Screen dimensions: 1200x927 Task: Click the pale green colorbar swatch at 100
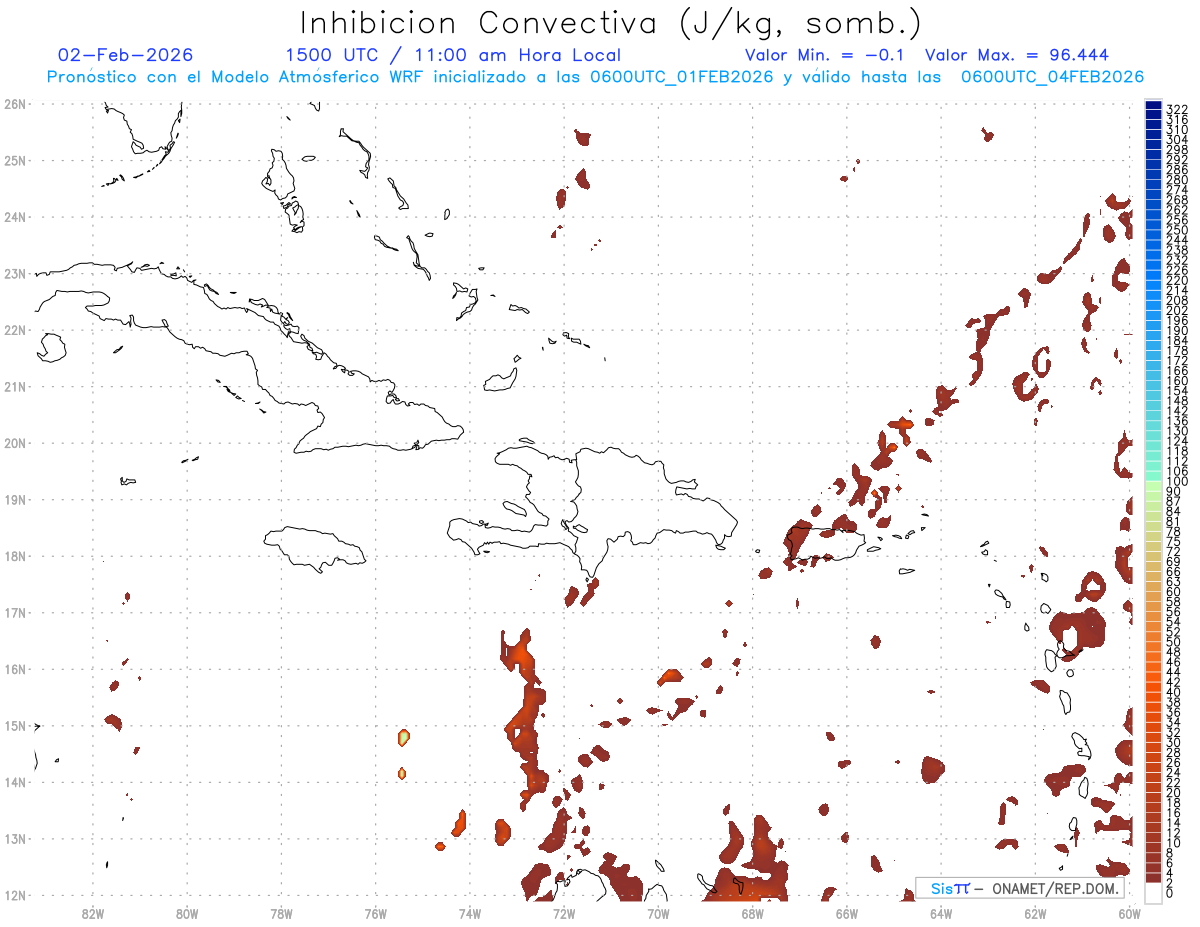pos(1153,484)
